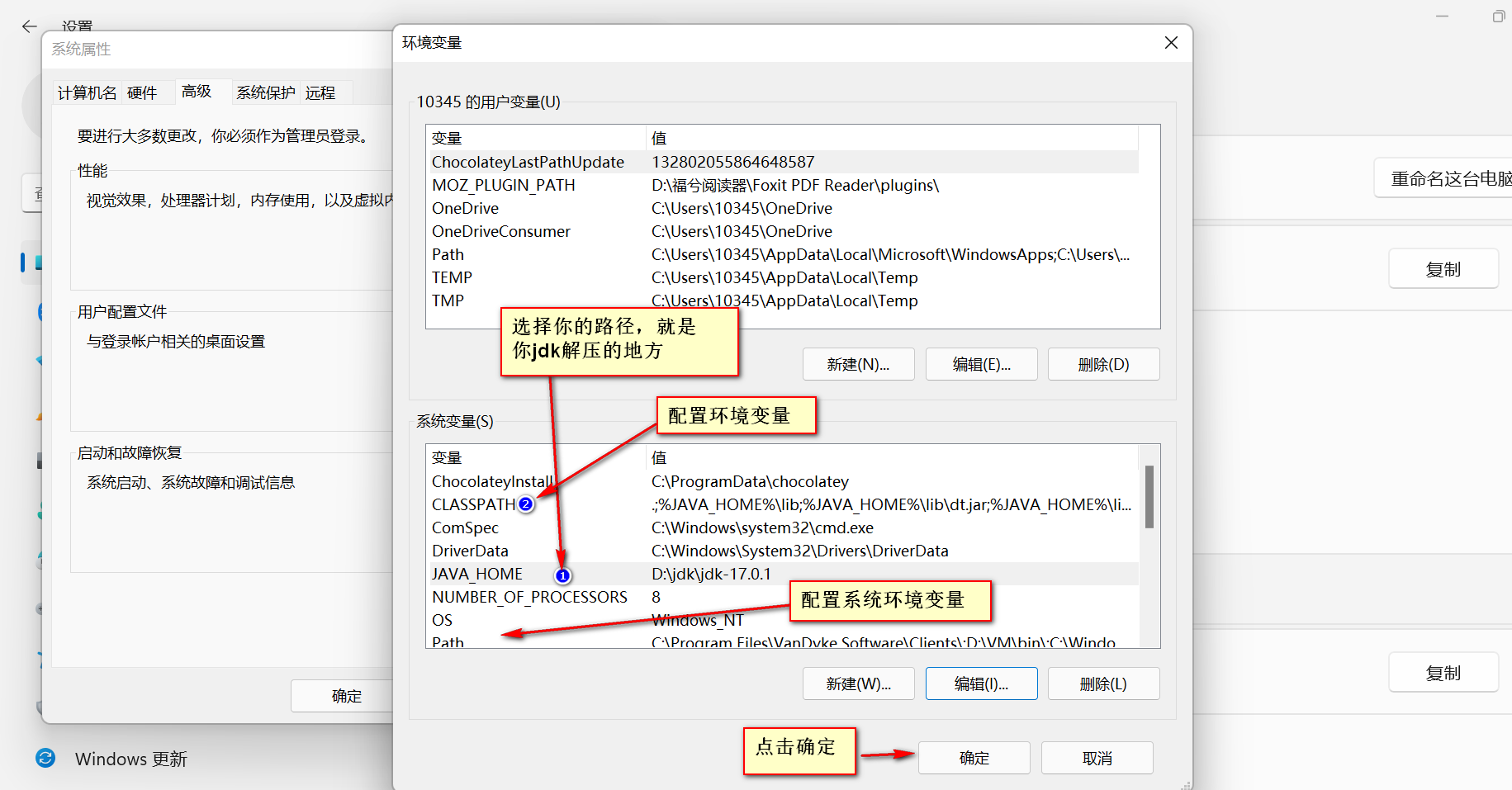Click 确定 in the 环境变量 dialog
Image resolution: width=1512 pixels, height=790 pixels.
click(x=974, y=757)
